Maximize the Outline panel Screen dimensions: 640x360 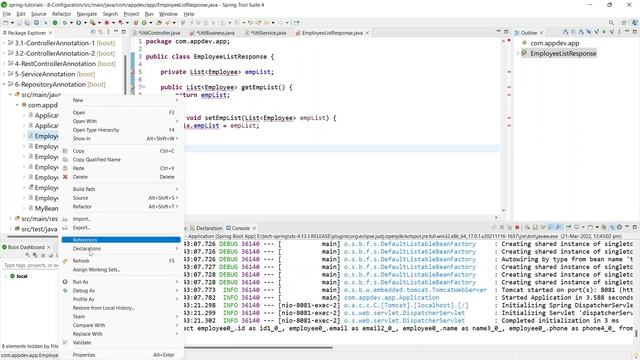point(634,32)
